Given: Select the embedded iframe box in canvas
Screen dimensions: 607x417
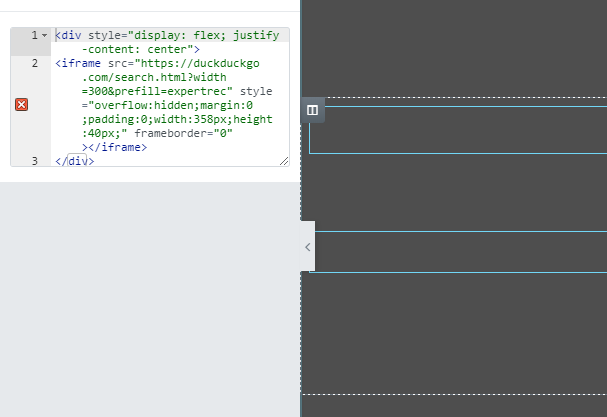Looking at the screenshot, I should [458, 130].
